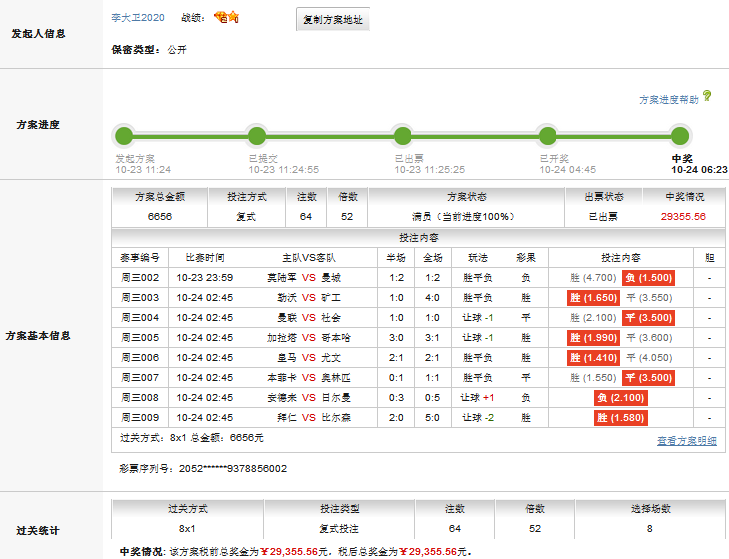Click red 胜 (1.580) pick for 周三009
729x559 pixels.
point(621,418)
